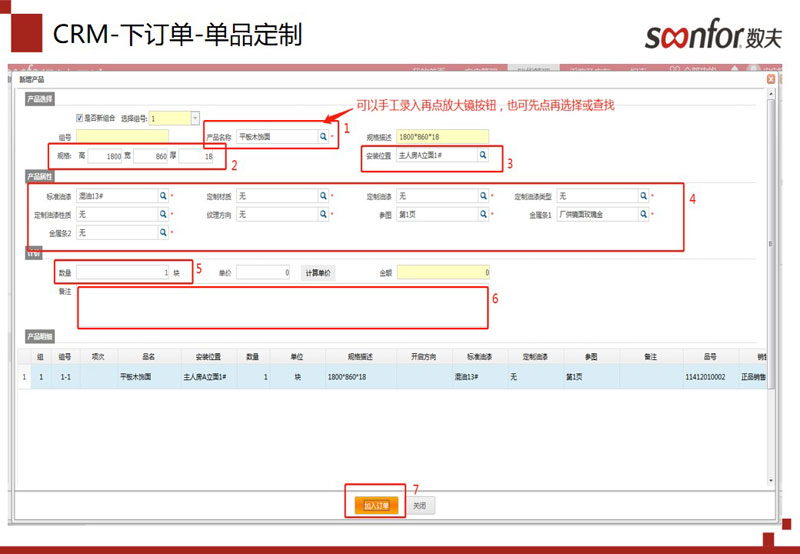
Task: Click magnifier icon for 定制材质
Action: pos(322,196)
